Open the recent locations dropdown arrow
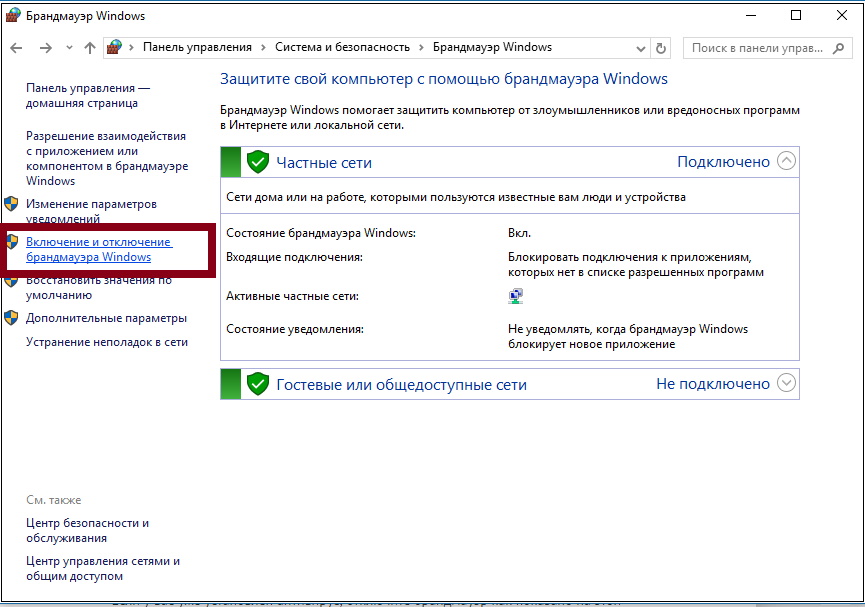 click(69, 48)
